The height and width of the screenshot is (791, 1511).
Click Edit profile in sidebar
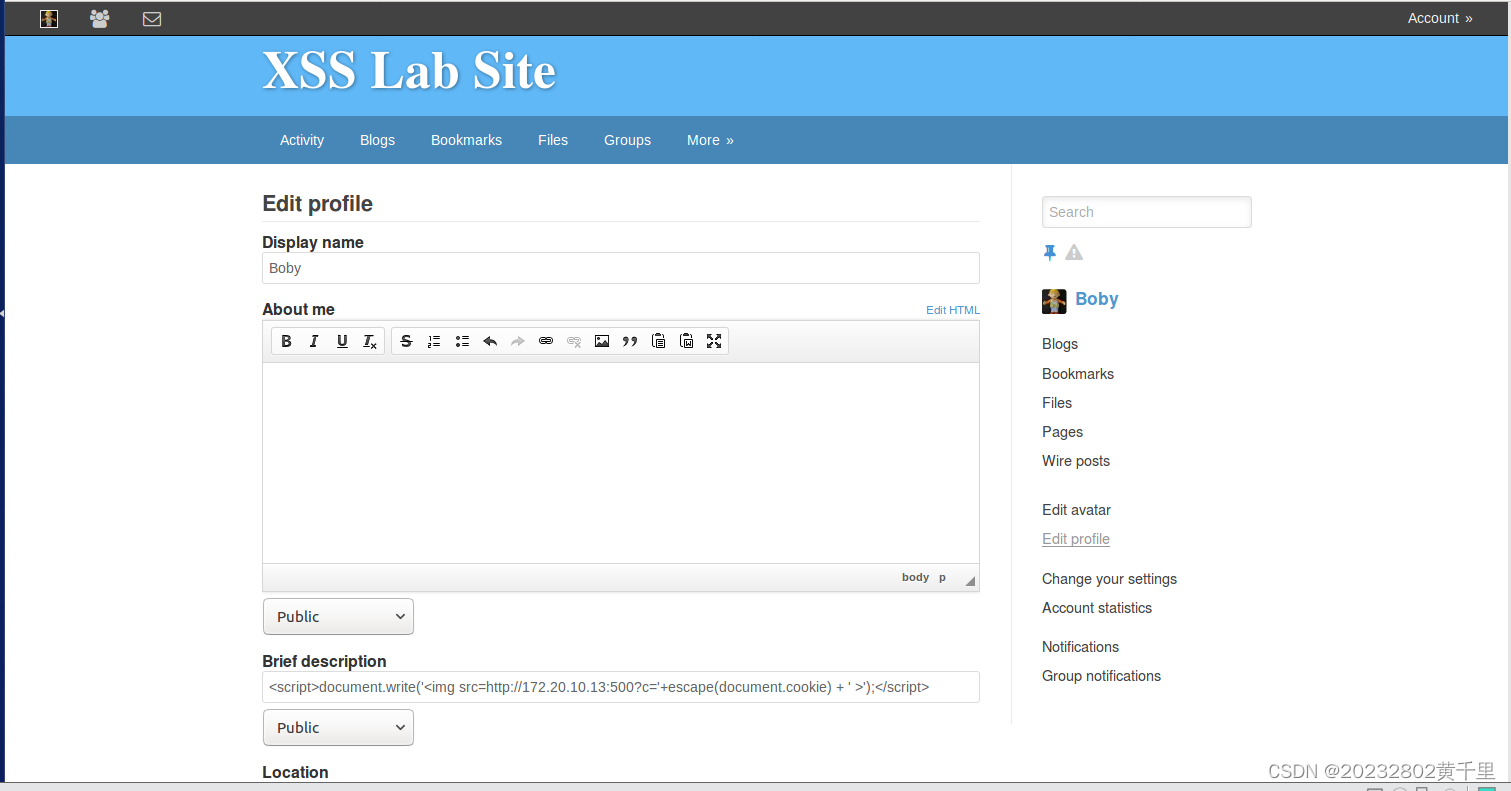coord(1076,539)
